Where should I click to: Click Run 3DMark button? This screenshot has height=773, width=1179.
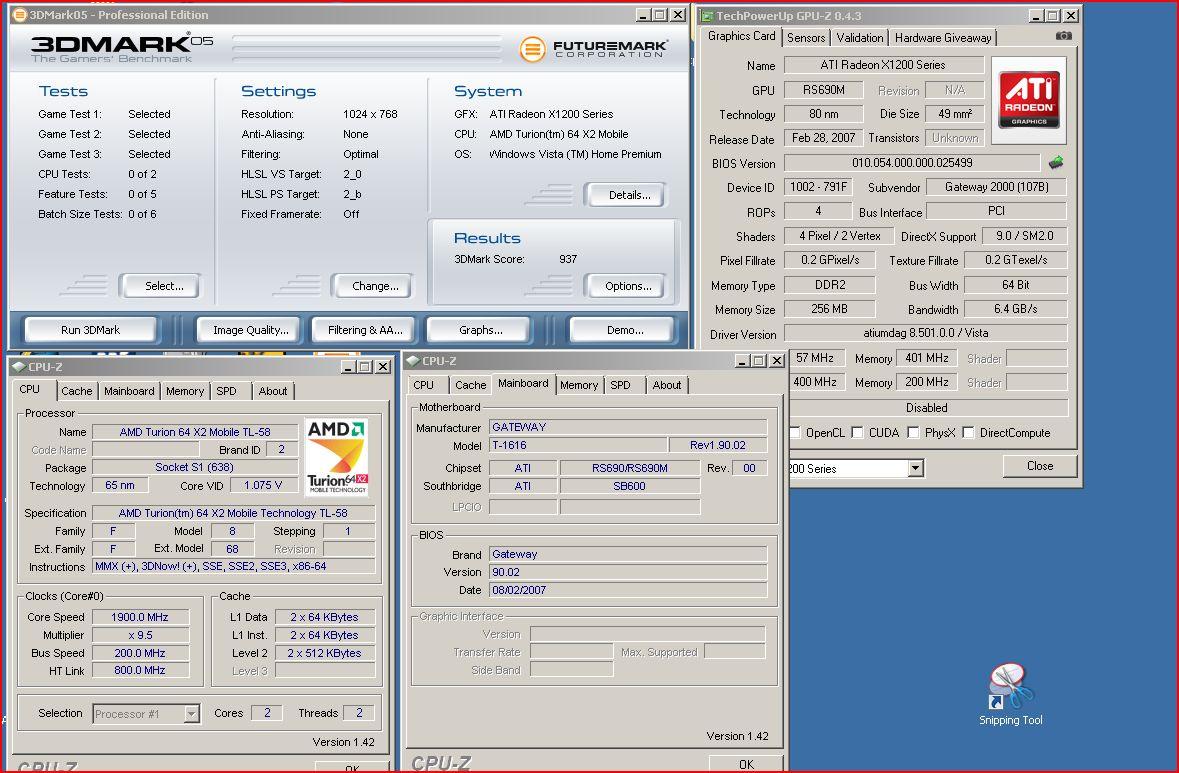(x=90, y=330)
